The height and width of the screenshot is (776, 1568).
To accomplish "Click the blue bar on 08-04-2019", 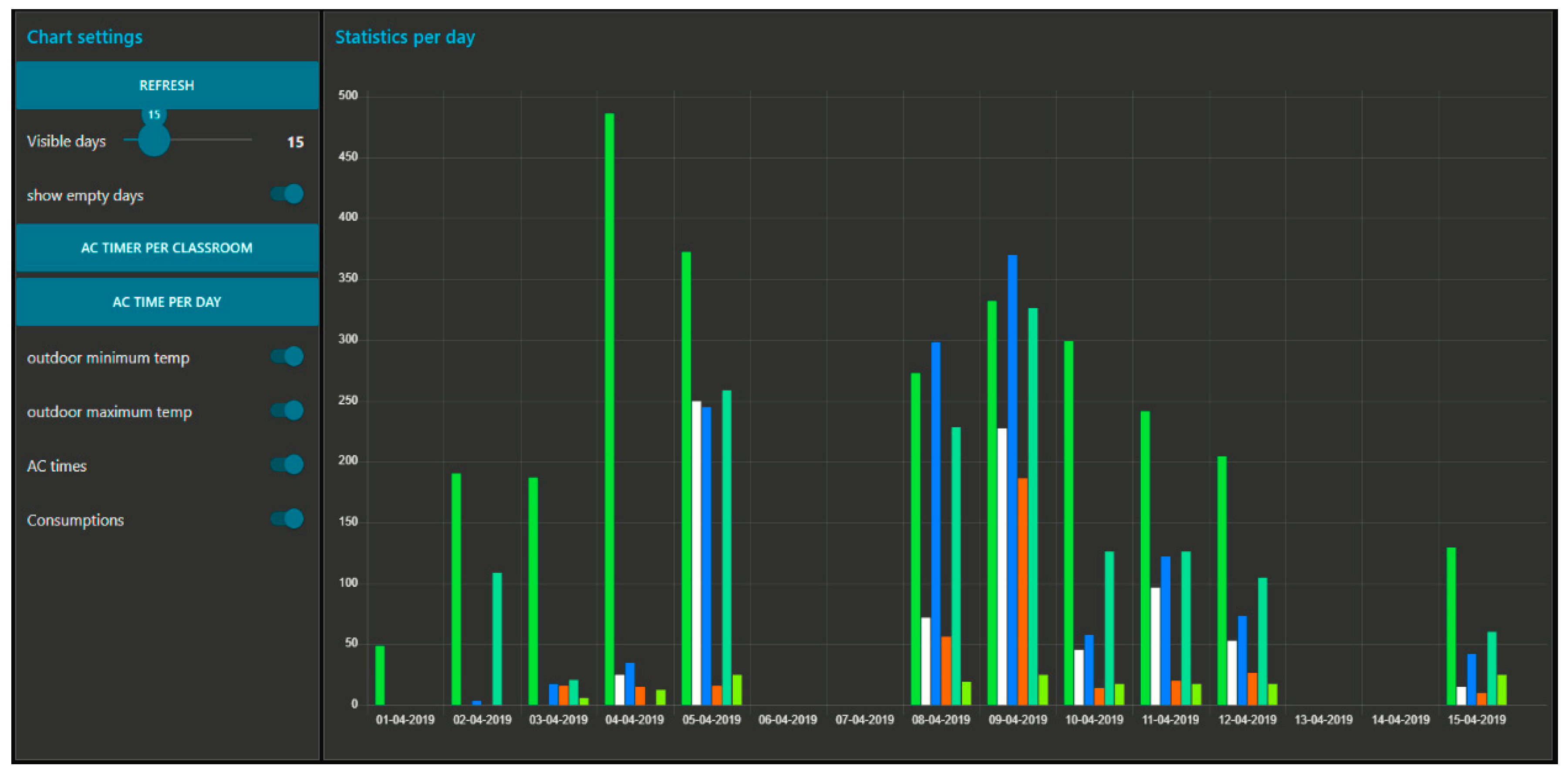I will (936, 524).
